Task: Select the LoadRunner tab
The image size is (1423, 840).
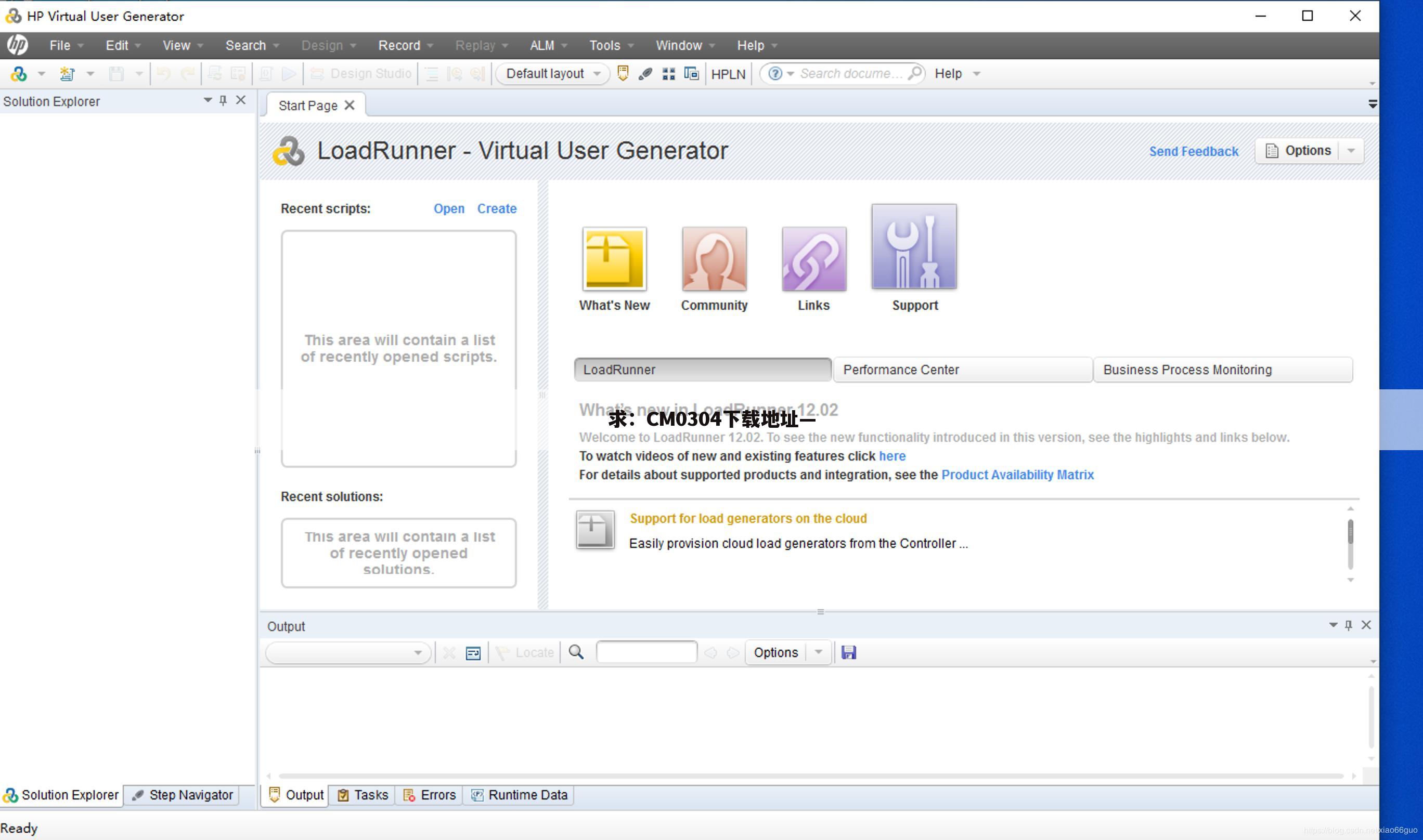Action: (703, 370)
